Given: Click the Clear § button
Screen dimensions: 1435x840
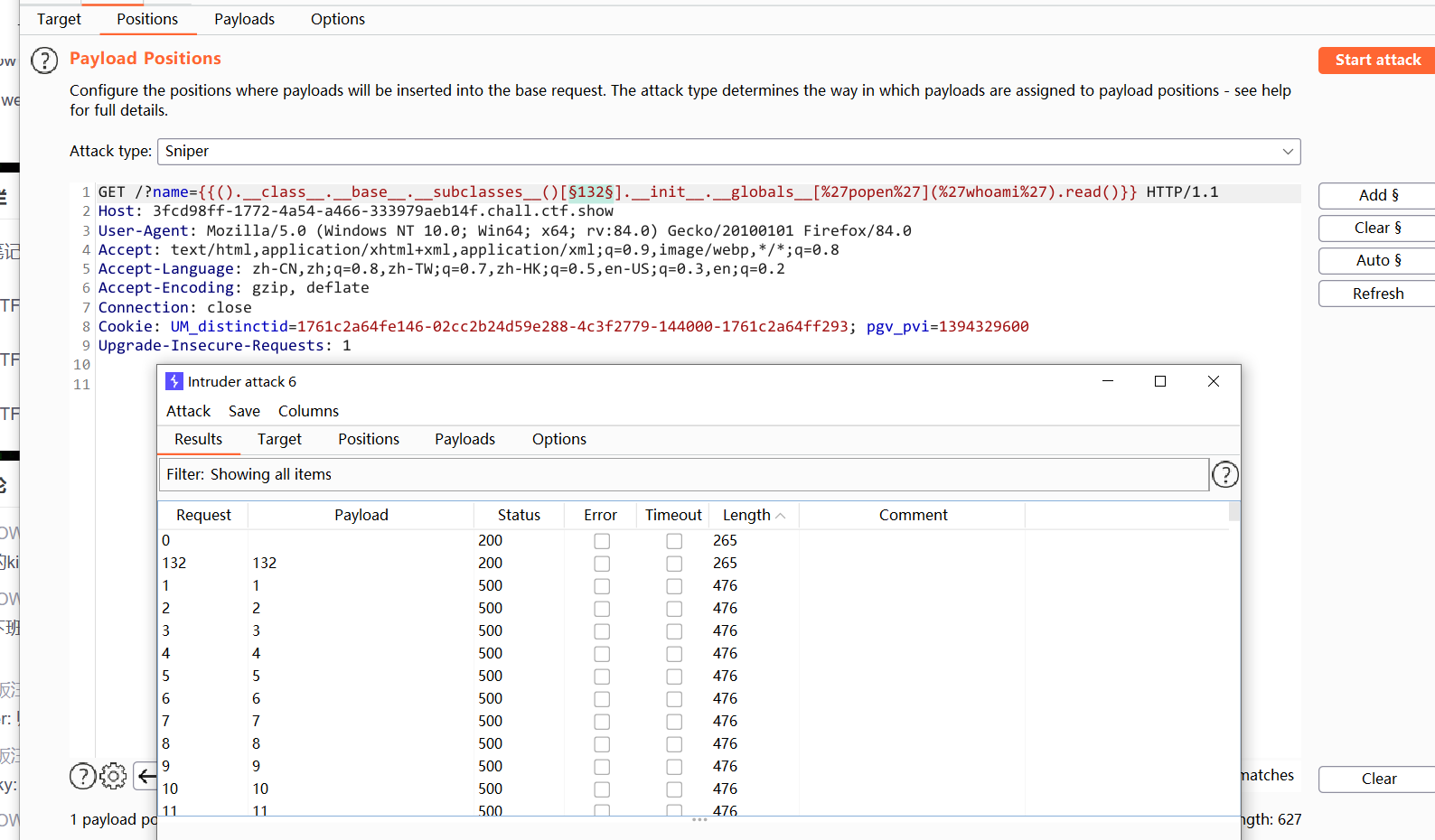Looking at the screenshot, I should (x=1377, y=228).
